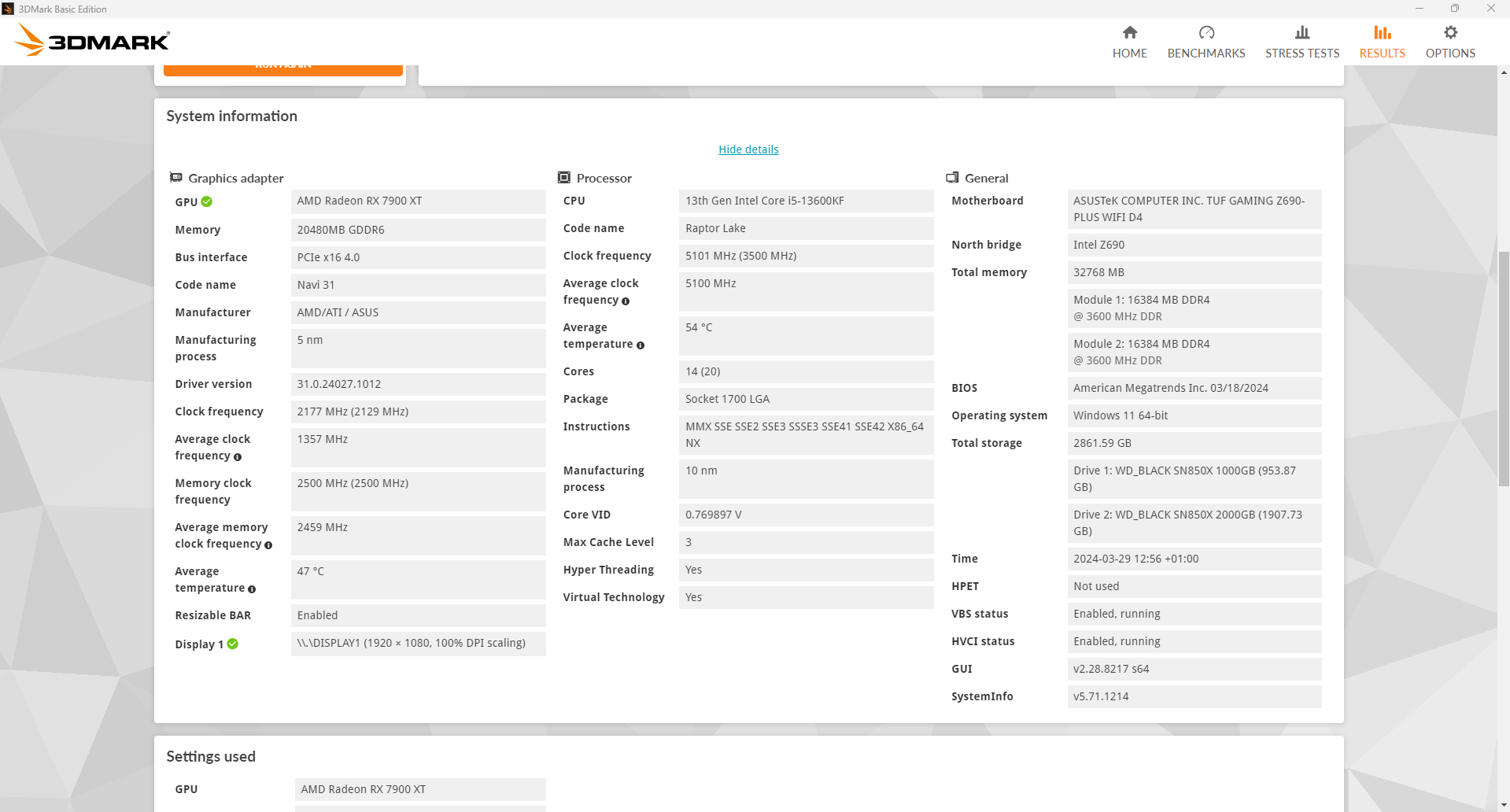Click the '2024-03-29 12:56 +01:00' time value
Image resolution: width=1510 pixels, height=812 pixels.
click(x=1194, y=559)
